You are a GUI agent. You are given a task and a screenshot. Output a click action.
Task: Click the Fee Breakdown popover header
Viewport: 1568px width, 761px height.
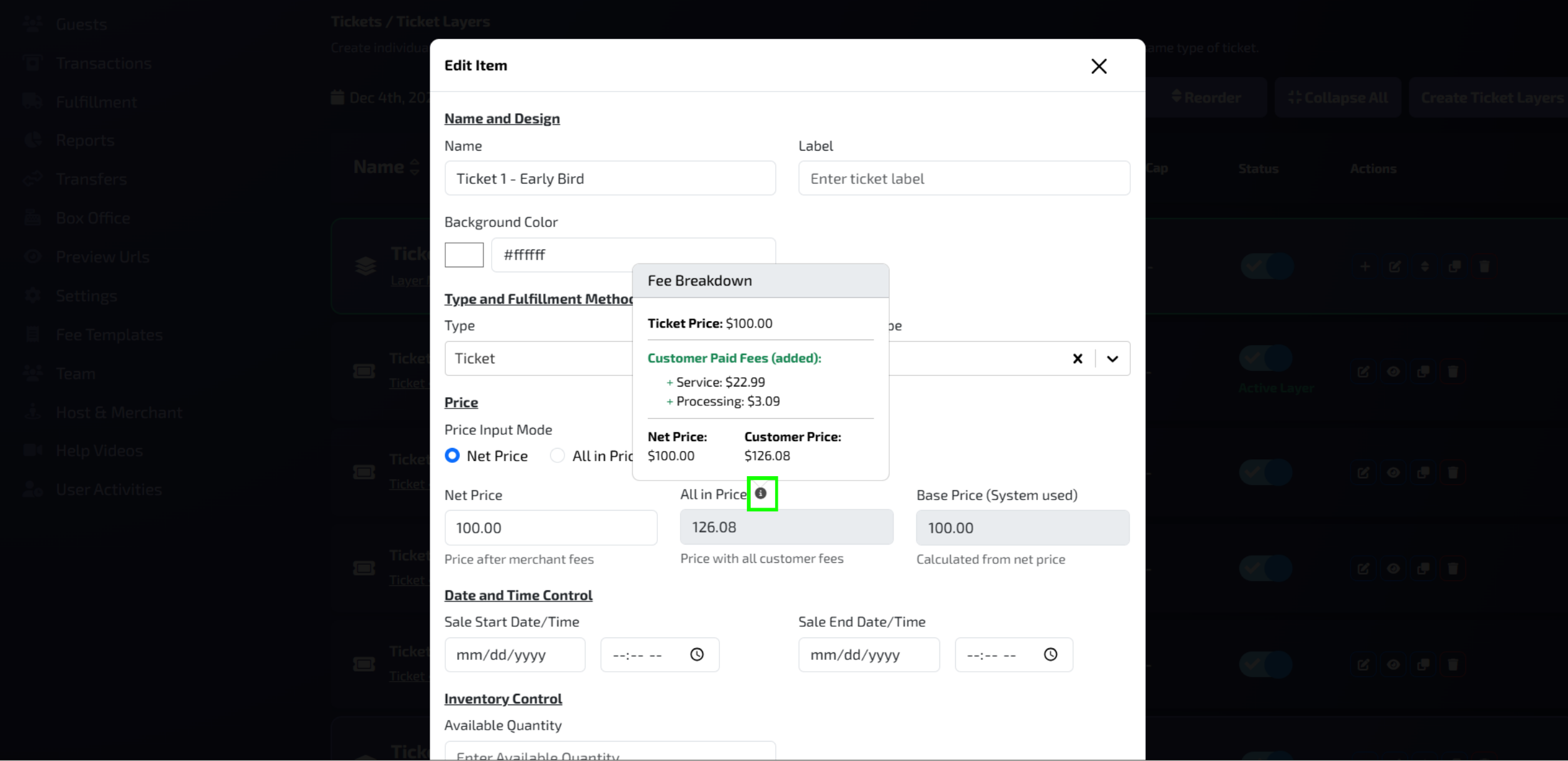761,280
